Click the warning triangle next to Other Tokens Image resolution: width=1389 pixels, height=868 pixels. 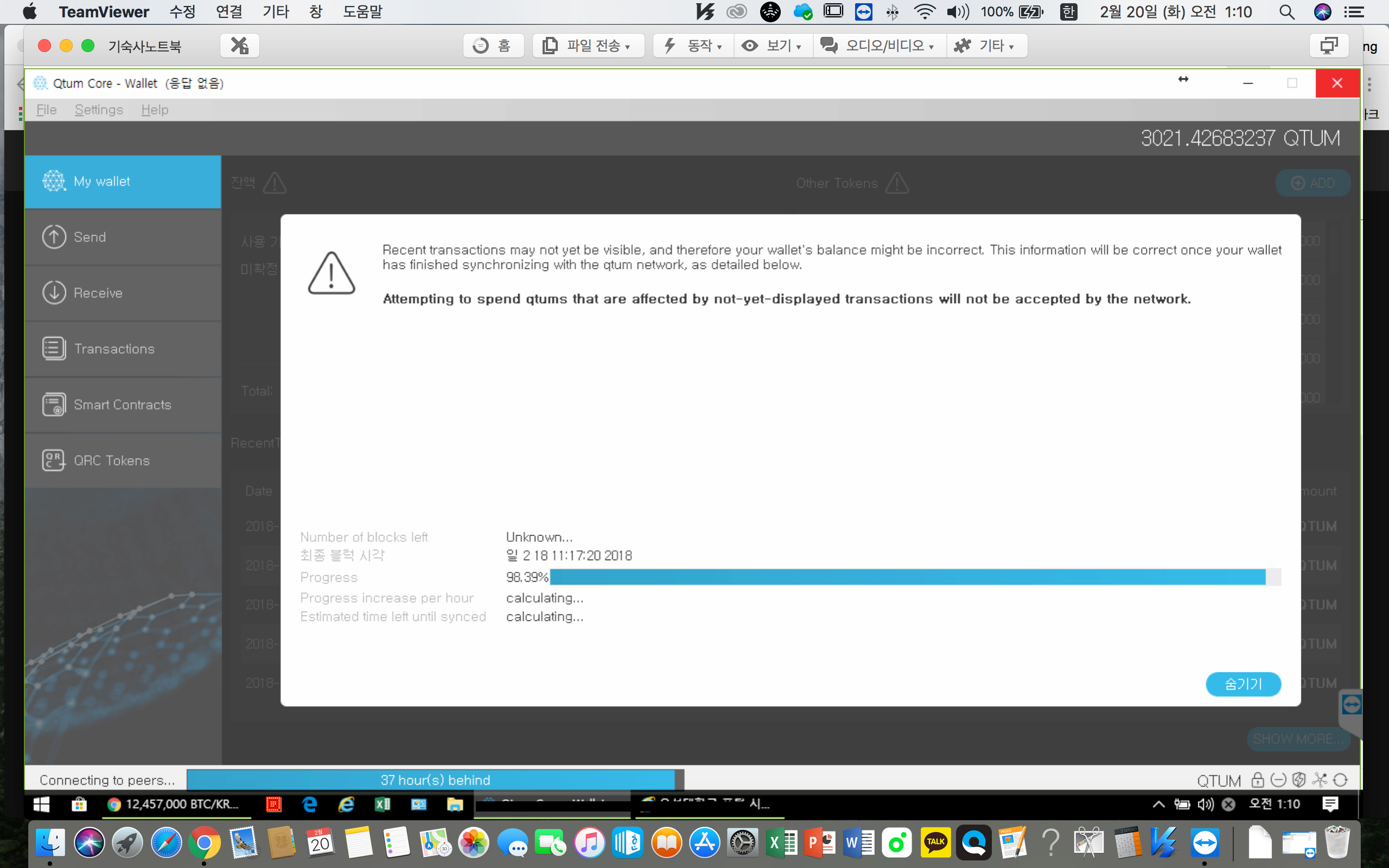click(896, 183)
